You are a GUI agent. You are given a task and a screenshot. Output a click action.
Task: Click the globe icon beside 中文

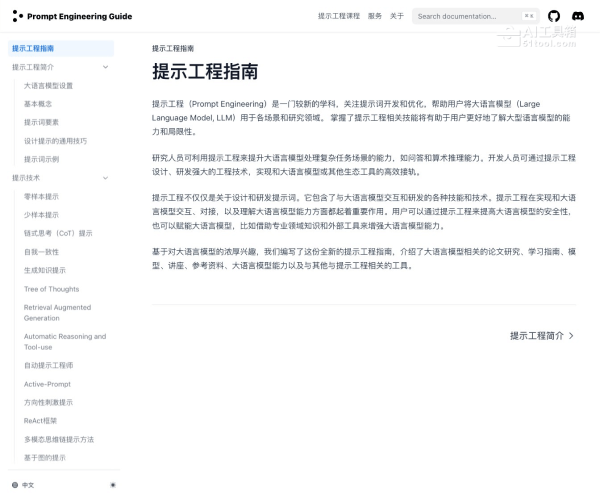[x=14, y=485]
